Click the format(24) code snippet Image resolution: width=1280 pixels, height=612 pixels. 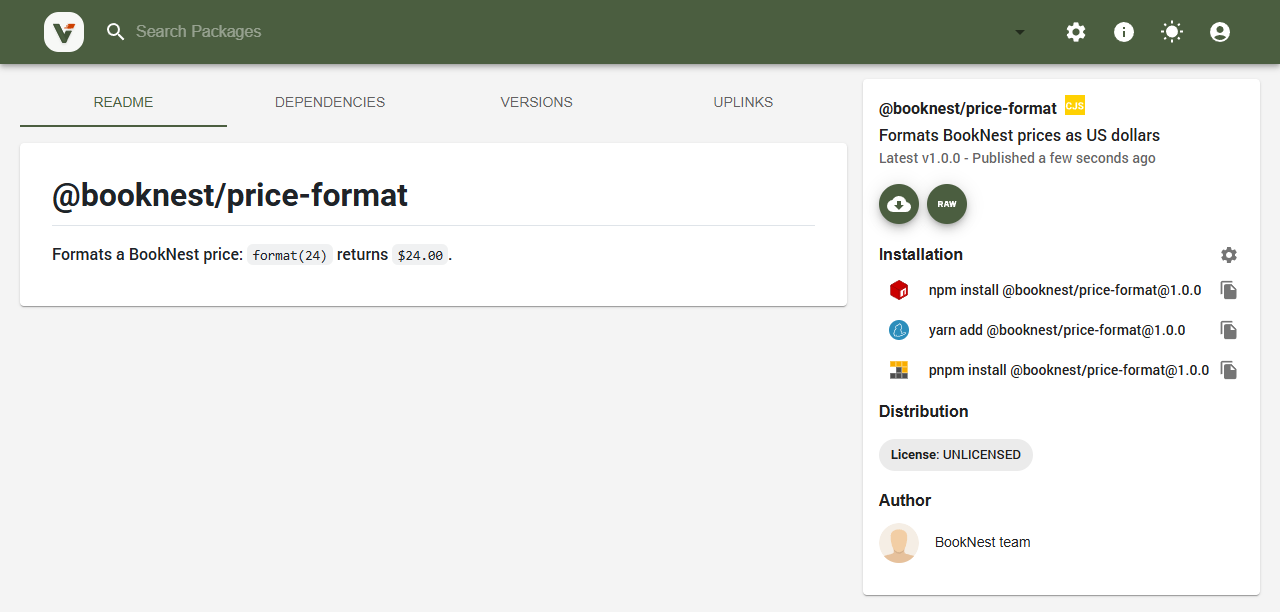(x=290, y=255)
